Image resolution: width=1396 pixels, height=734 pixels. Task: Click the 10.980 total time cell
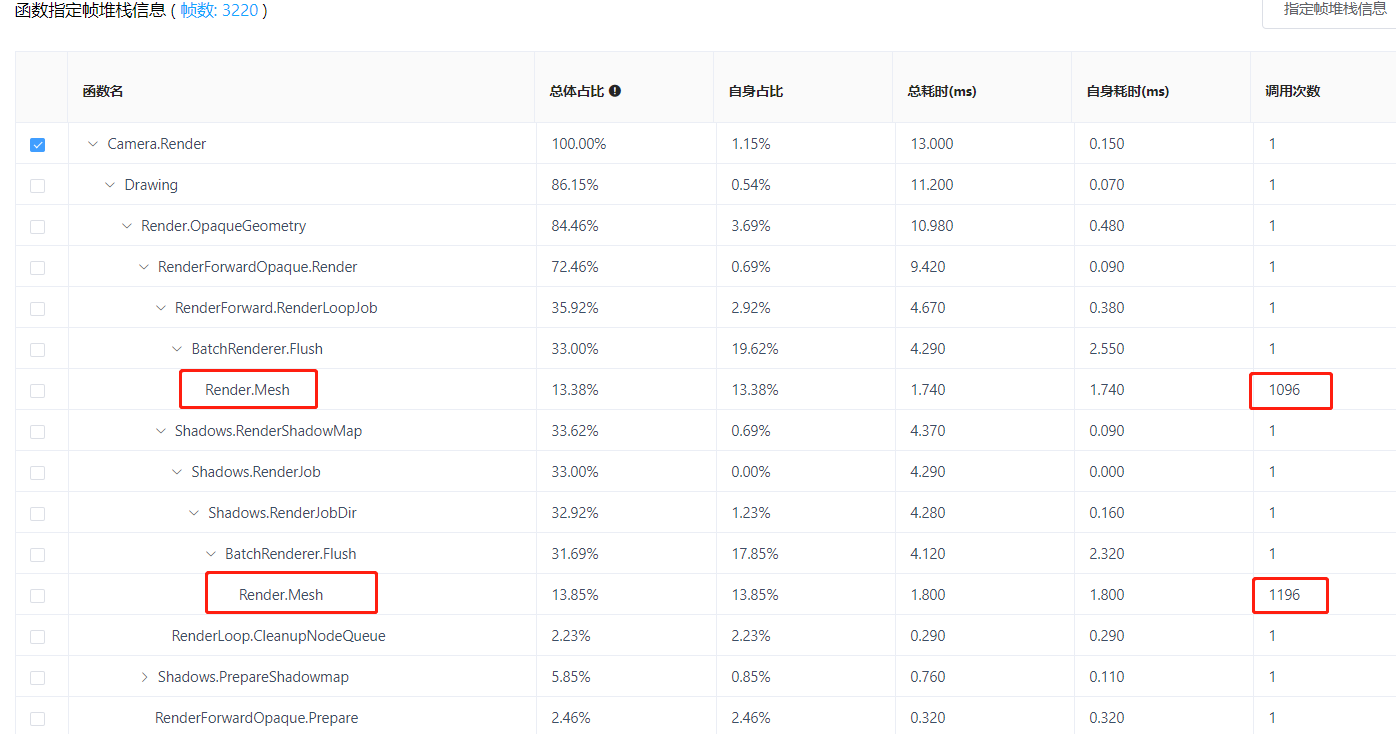pos(932,226)
